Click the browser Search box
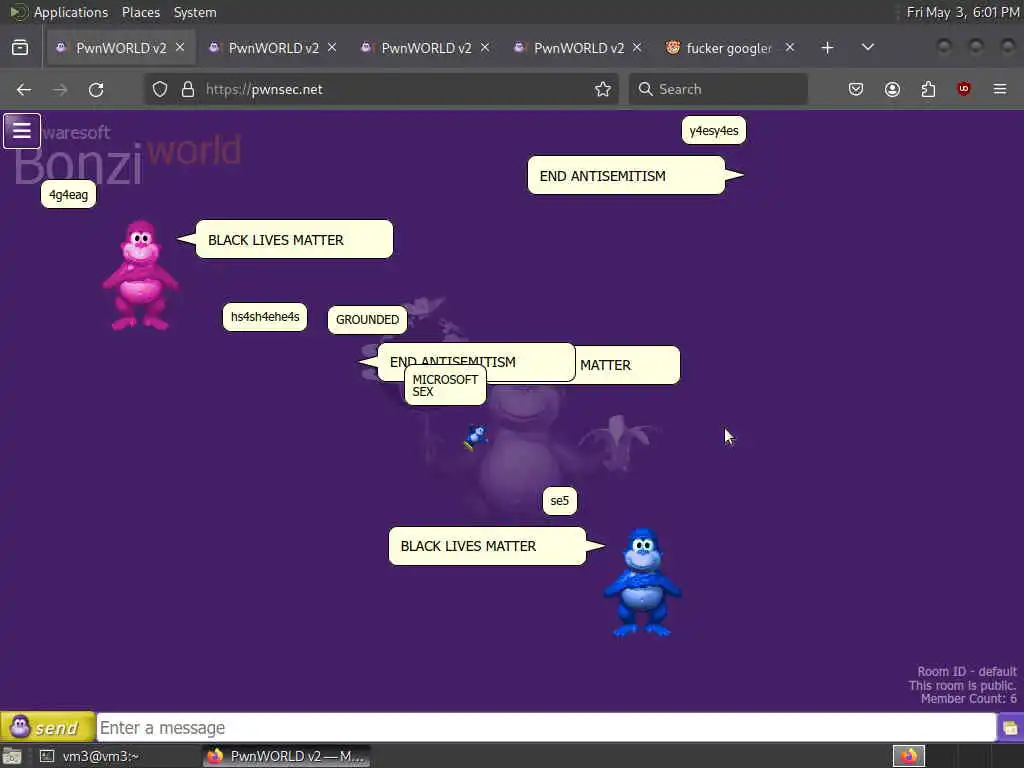This screenshot has width=1024, height=768. (718, 89)
